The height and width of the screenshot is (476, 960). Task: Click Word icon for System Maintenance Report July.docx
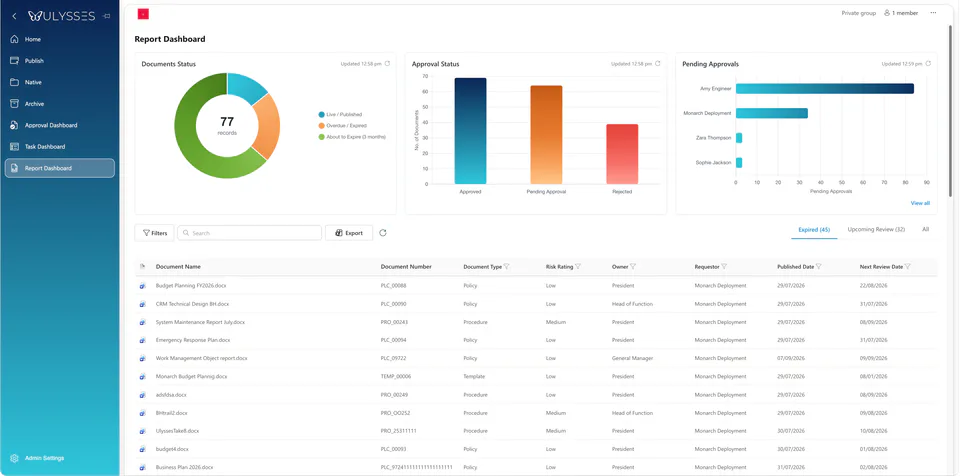pos(143,322)
